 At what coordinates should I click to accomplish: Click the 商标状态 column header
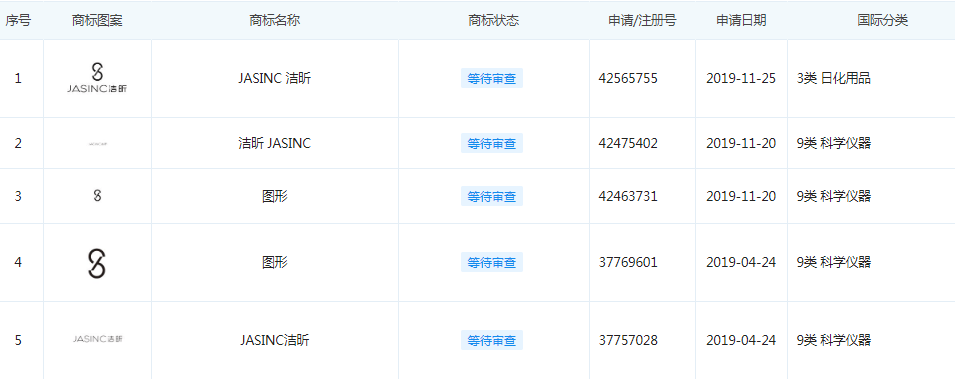(x=493, y=21)
